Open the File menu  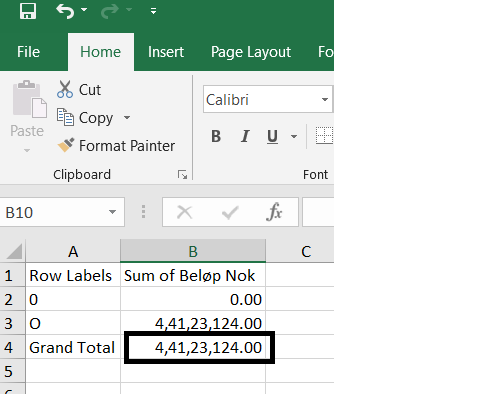coord(28,52)
